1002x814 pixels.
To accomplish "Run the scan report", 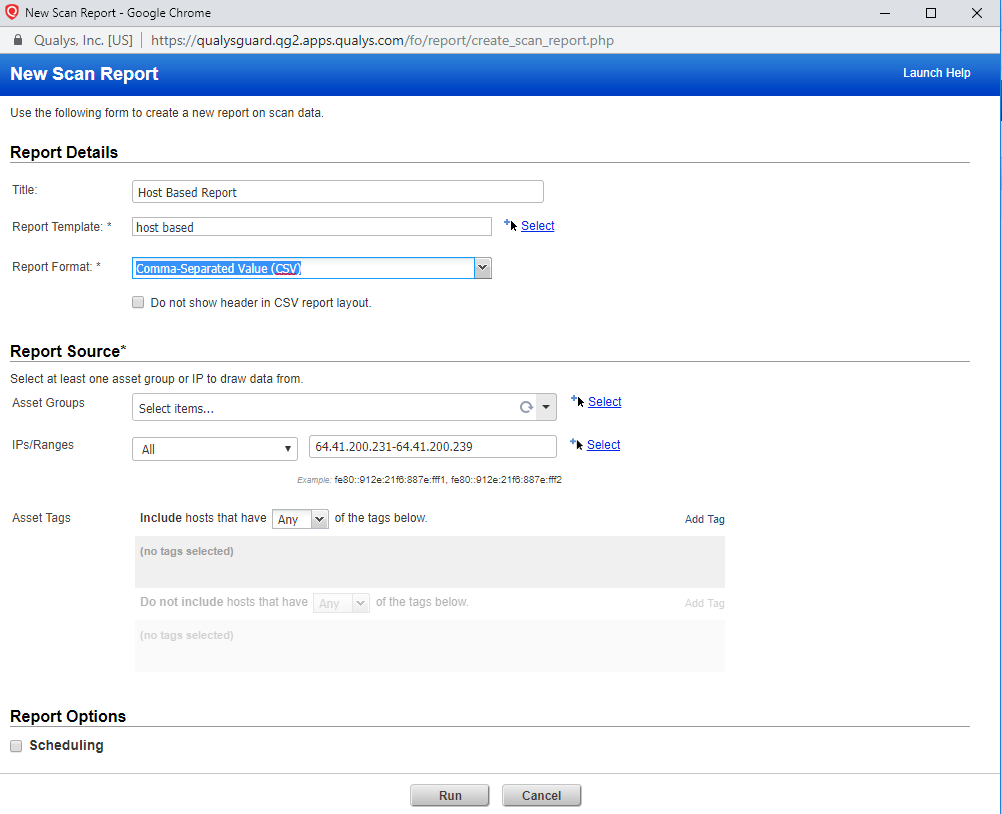I will click(449, 795).
